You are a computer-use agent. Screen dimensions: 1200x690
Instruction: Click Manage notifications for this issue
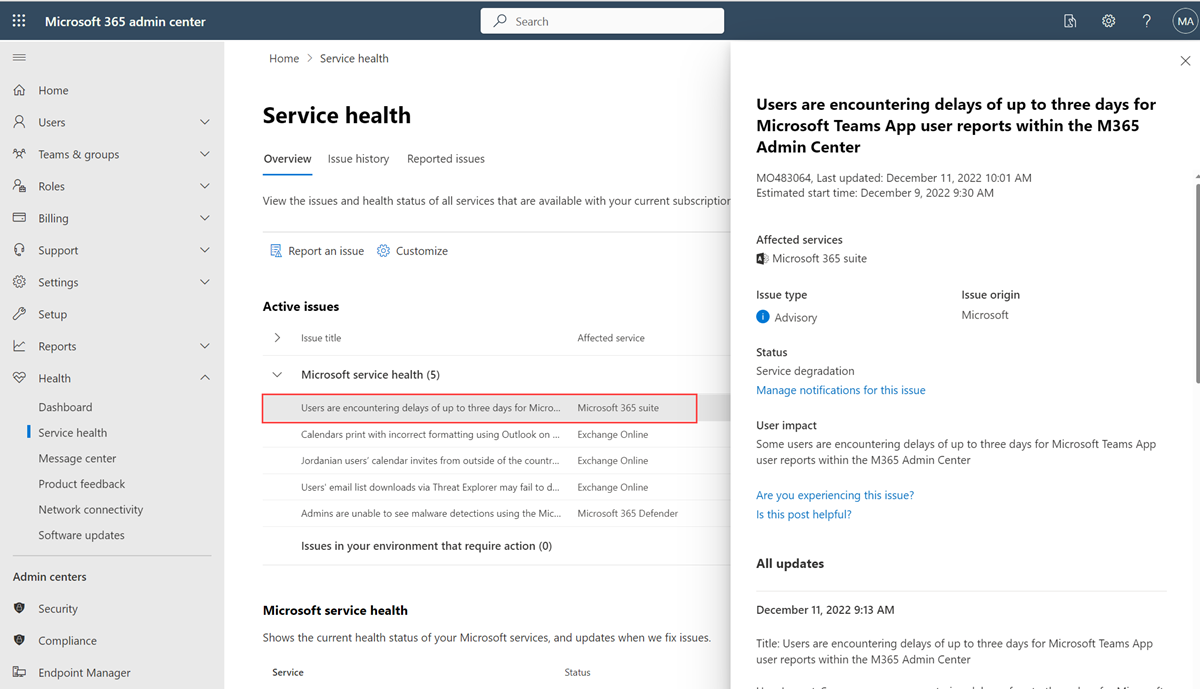coord(840,390)
